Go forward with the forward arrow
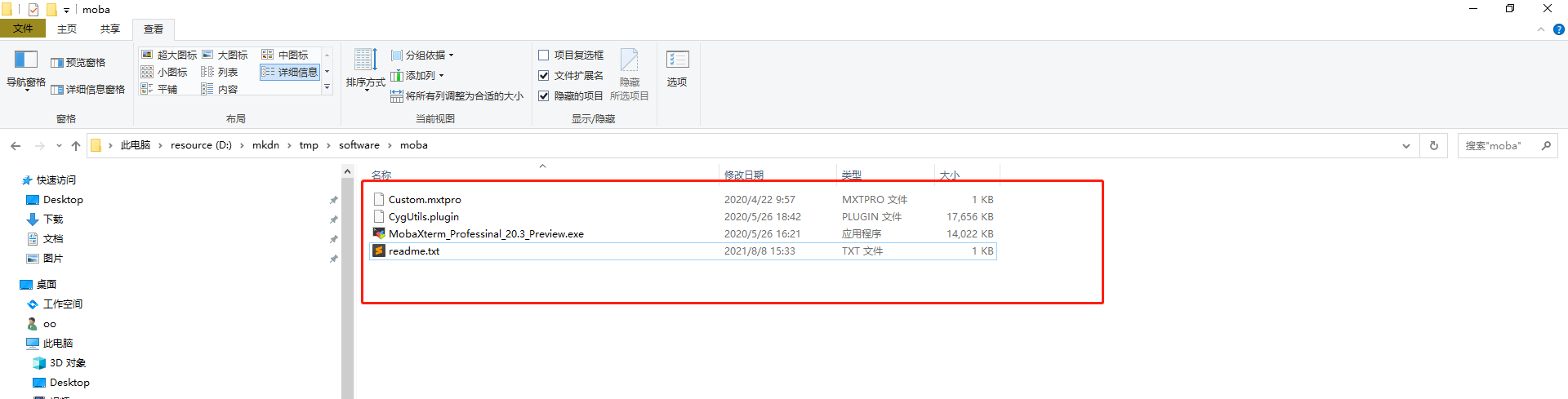Viewport: 1568px width, 399px height. point(39,145)
